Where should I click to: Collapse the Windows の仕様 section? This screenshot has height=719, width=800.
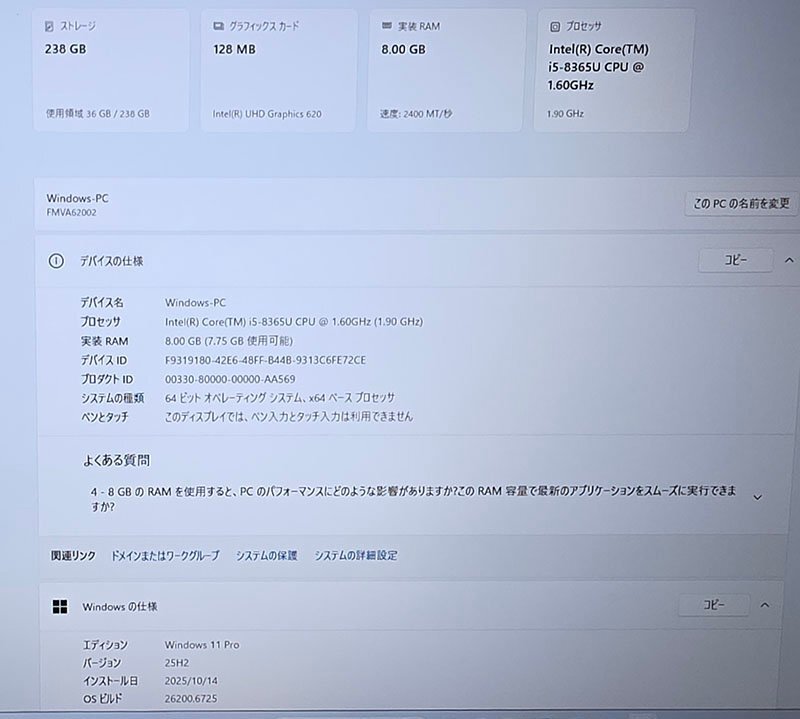coord(764,605)
